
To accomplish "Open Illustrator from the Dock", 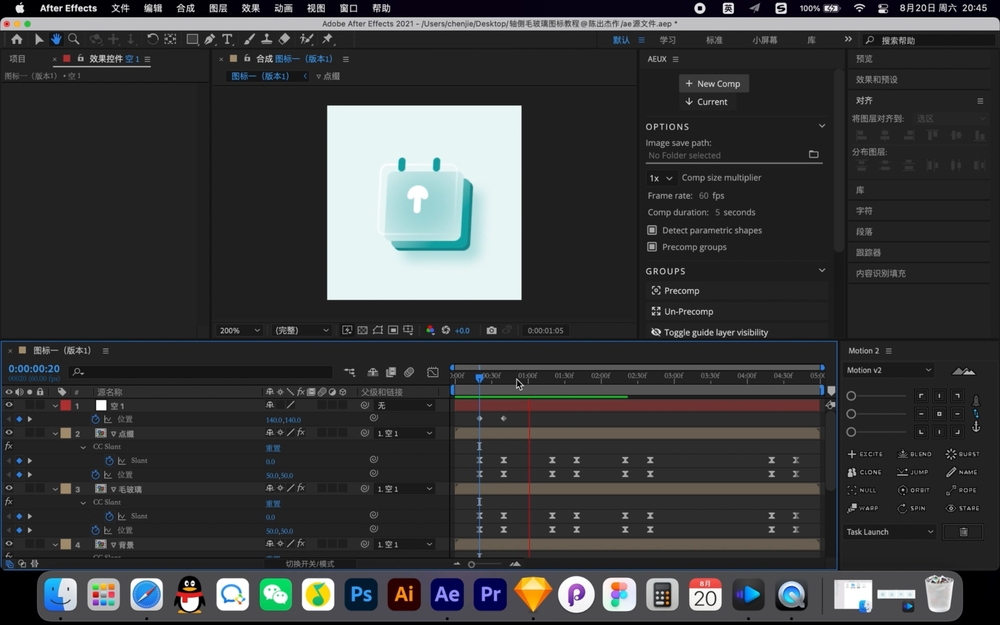I will pyautogui.click(x=404, y=594).
